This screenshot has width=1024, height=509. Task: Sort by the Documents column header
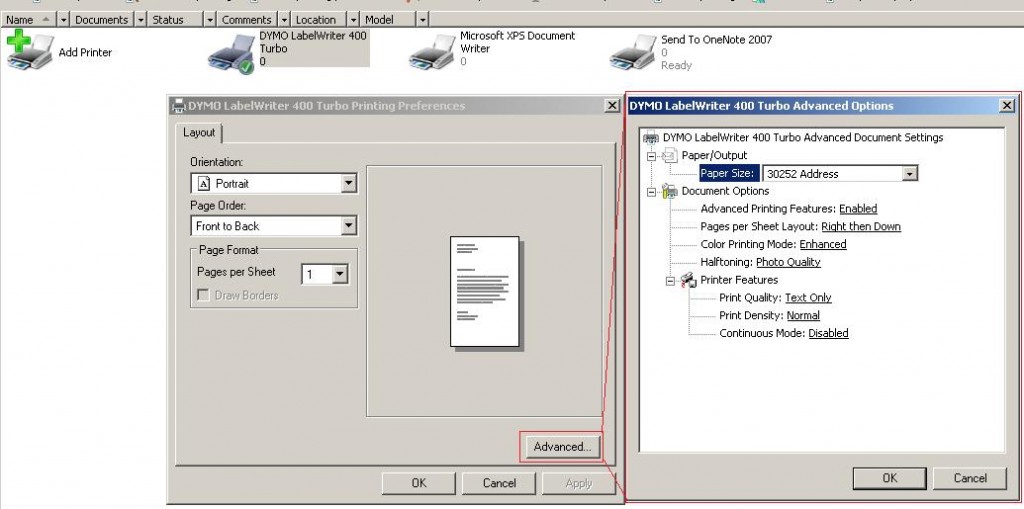tap(102, 20)
